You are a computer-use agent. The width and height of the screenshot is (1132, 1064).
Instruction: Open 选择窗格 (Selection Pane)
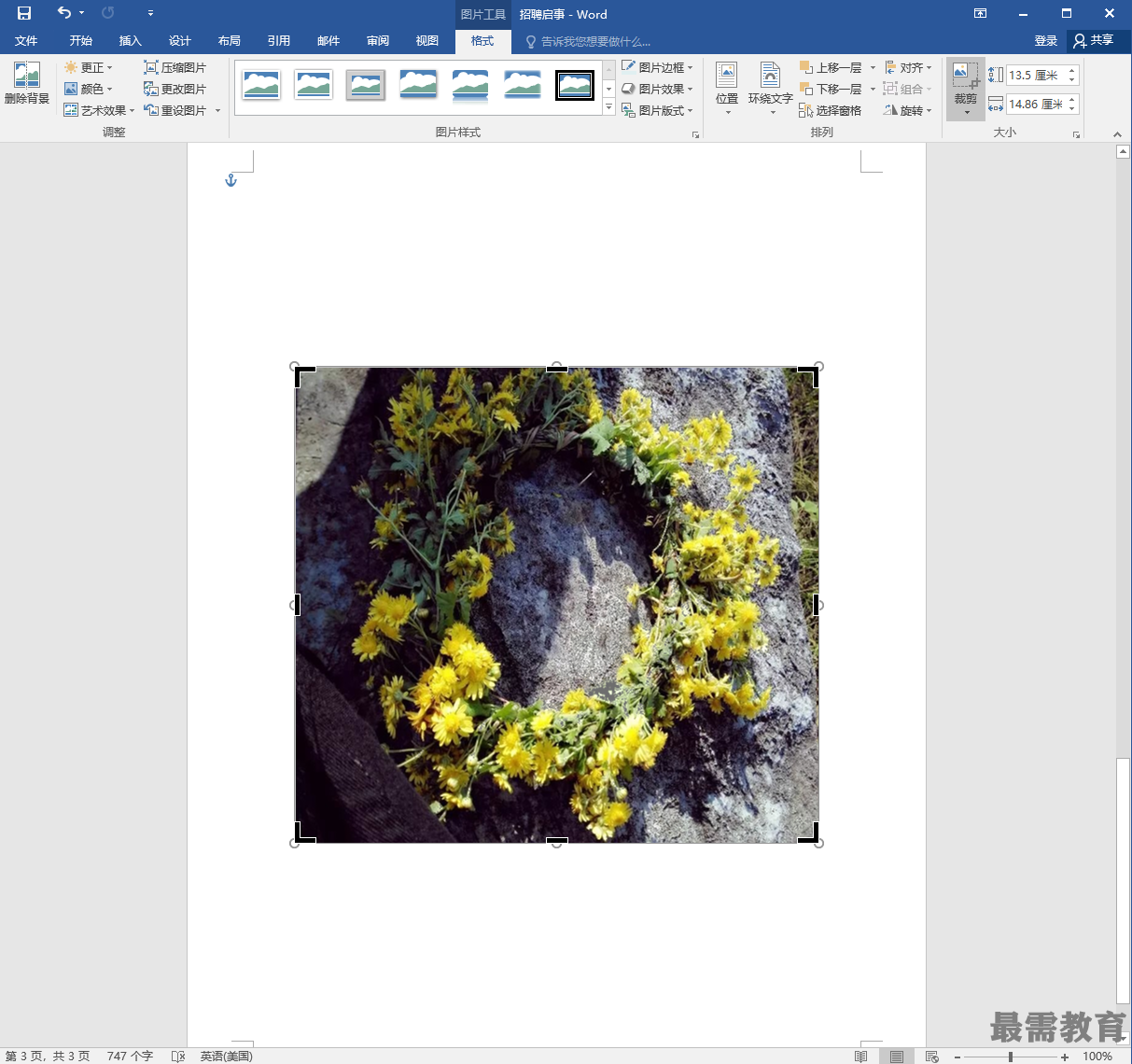[x=831, y=110]
